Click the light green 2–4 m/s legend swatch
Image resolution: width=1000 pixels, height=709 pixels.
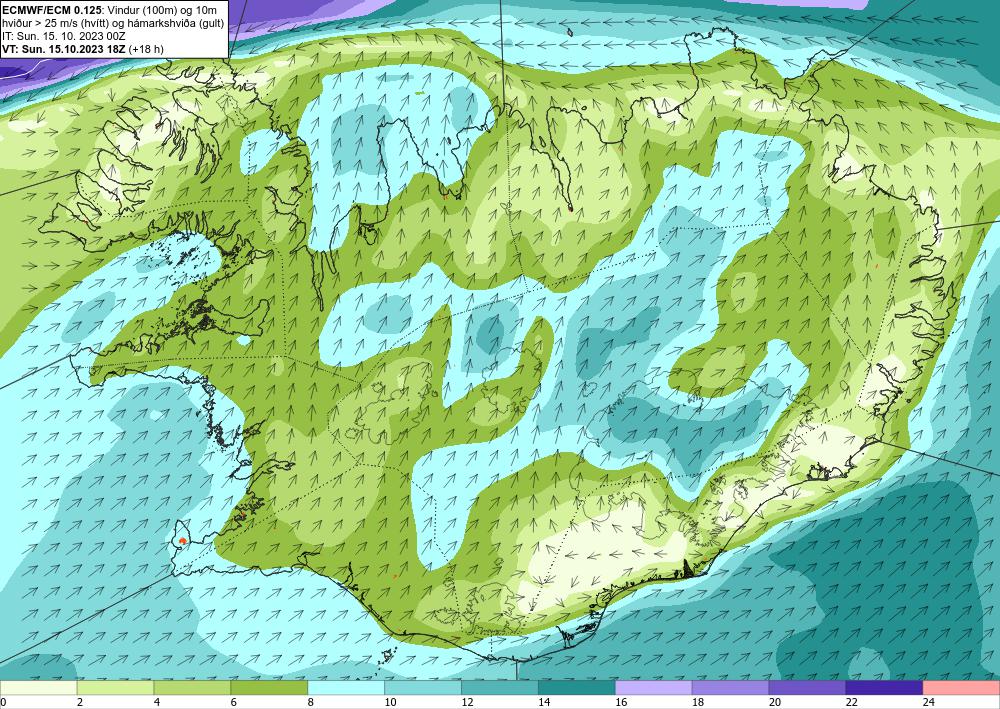pyautogui.click(x=115, y=688)
